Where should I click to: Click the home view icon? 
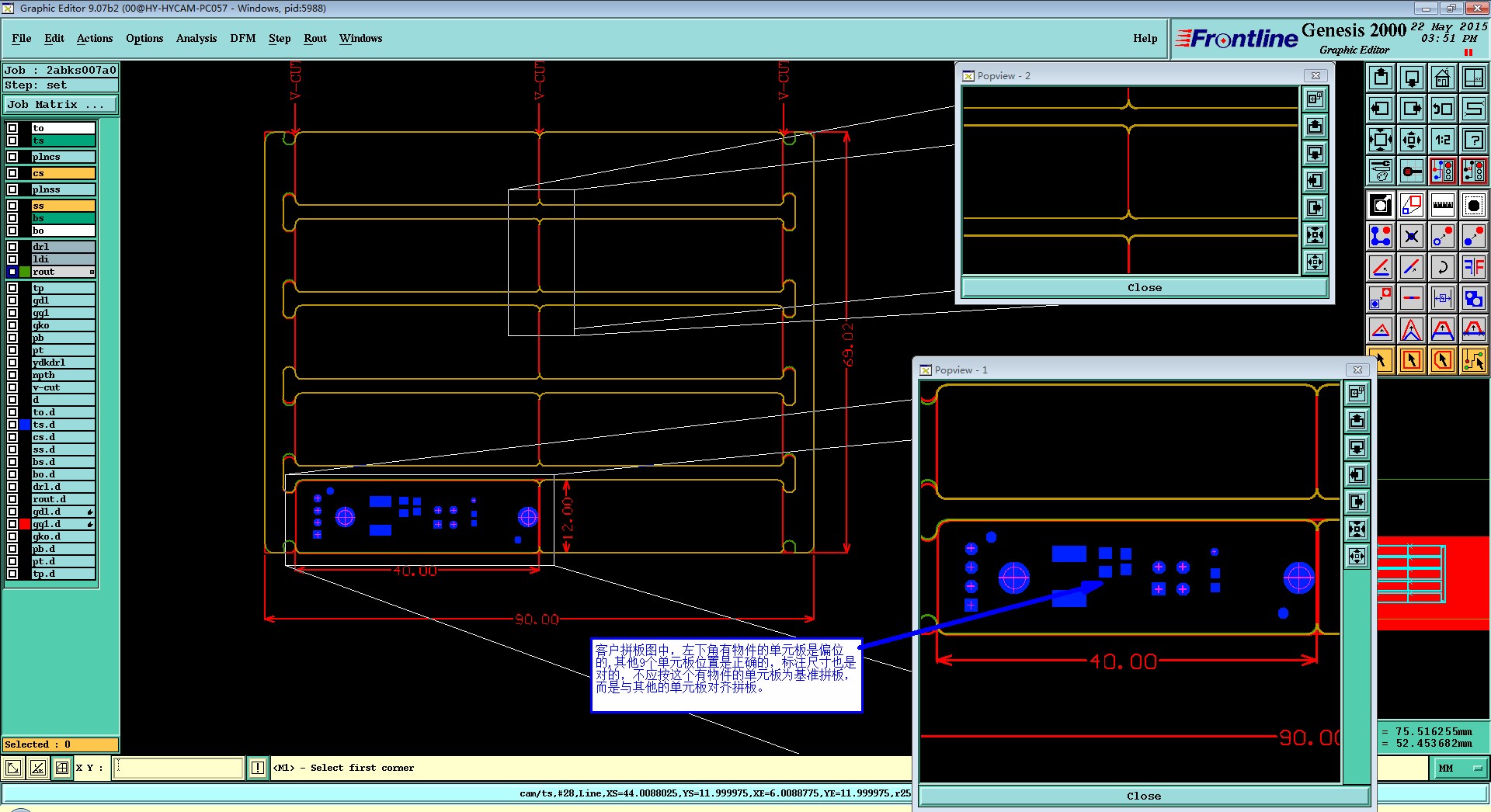click(1443, 78)
